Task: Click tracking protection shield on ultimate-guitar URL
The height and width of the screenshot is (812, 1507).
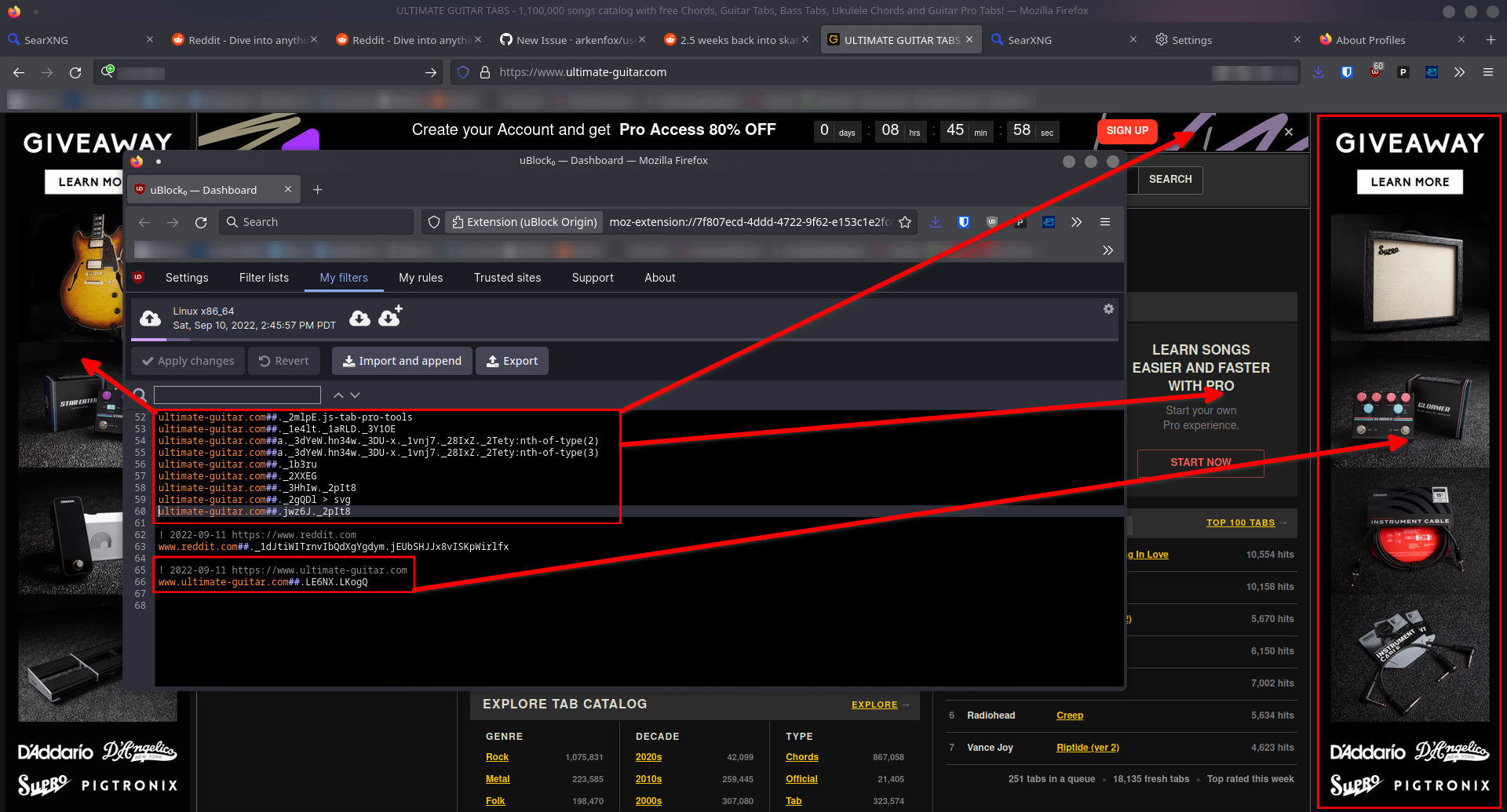Action: coord(463,72)
